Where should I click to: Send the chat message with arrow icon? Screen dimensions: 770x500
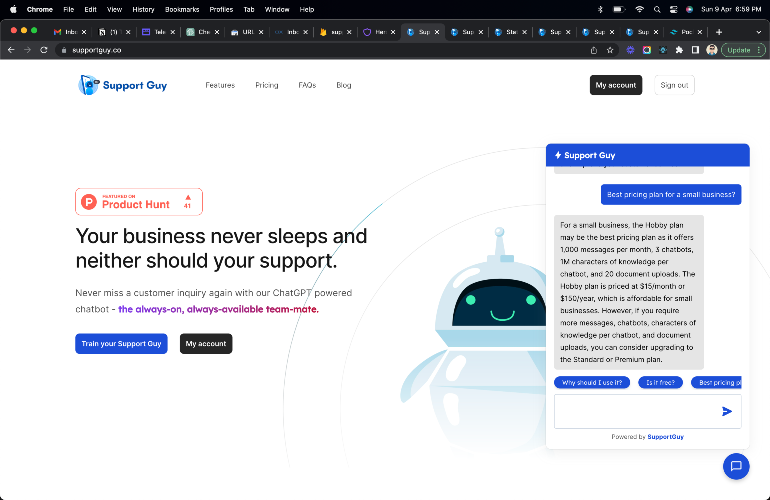click(727, 411)
